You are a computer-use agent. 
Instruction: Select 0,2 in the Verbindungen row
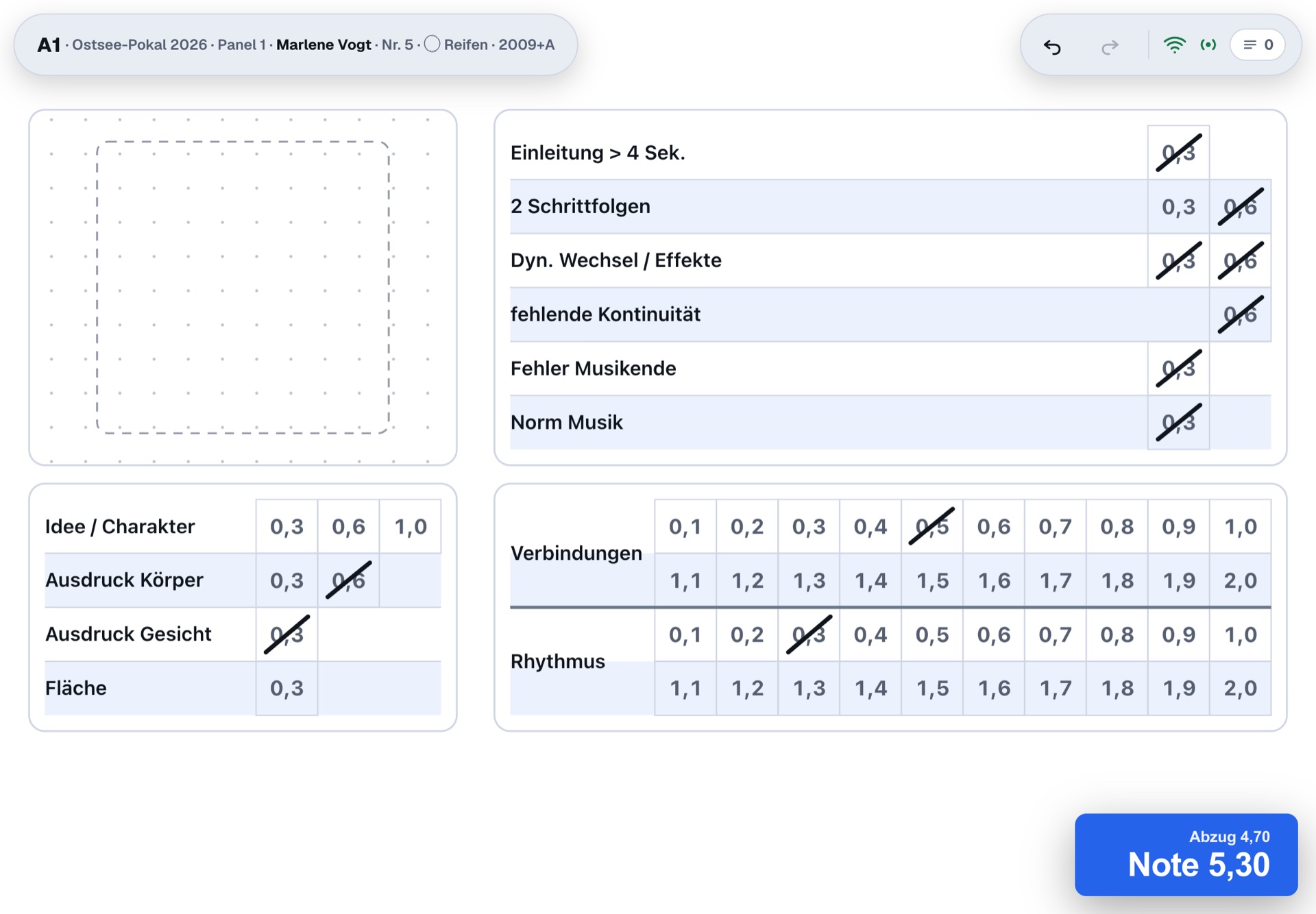747,526
